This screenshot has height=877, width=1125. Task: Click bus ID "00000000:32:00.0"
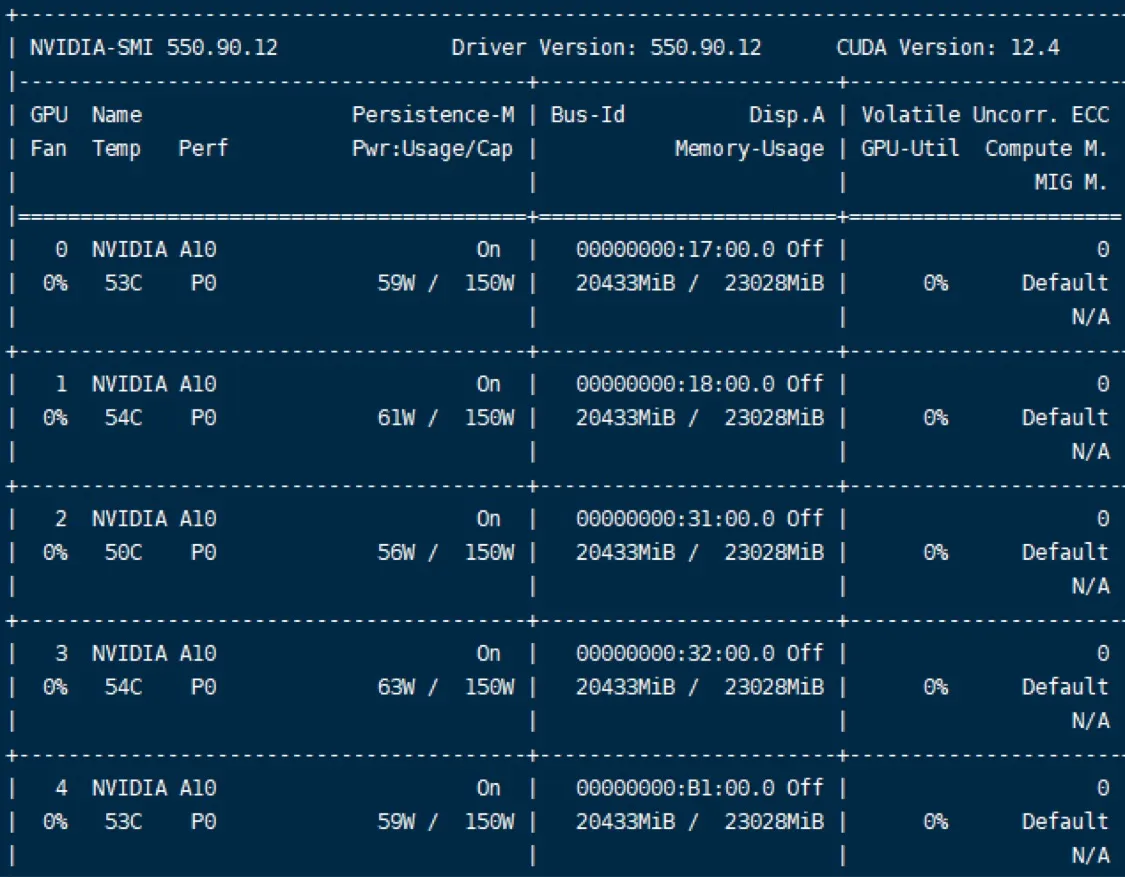coord(675,654)
